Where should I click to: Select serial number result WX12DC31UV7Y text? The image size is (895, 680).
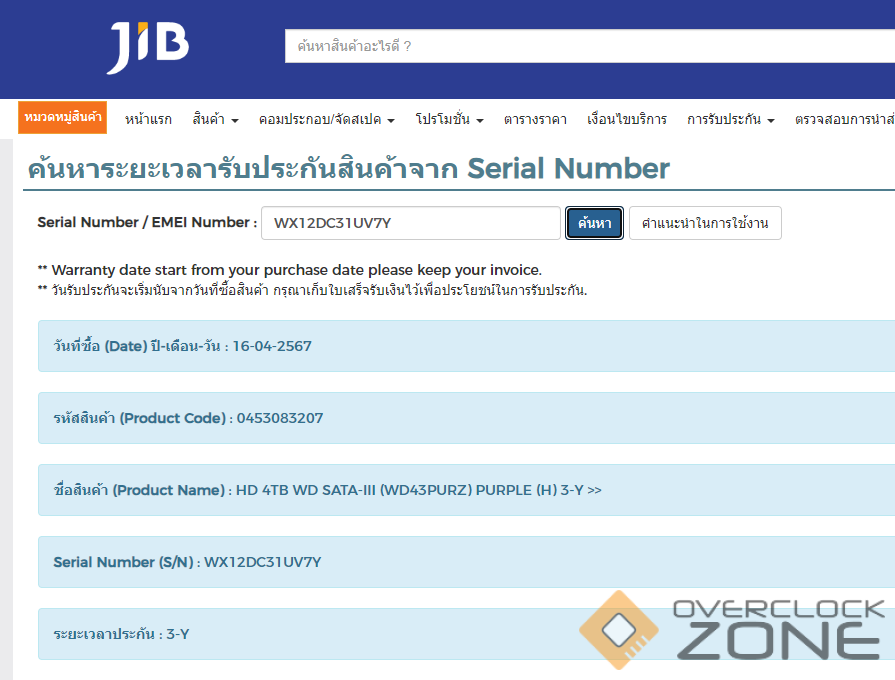pyautogui.click(x=263, y=562)
